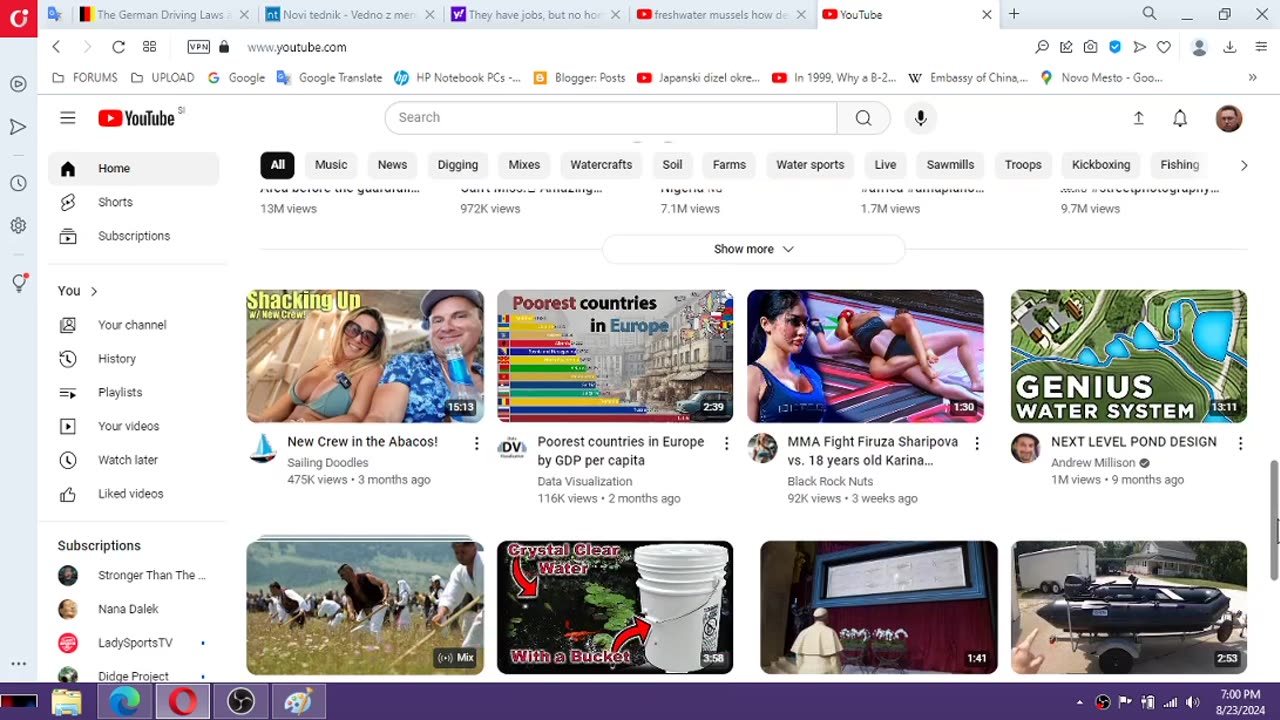1280x720 pixels.
Task: Show more category chips with right arrow
Action: coord(1243,165)
